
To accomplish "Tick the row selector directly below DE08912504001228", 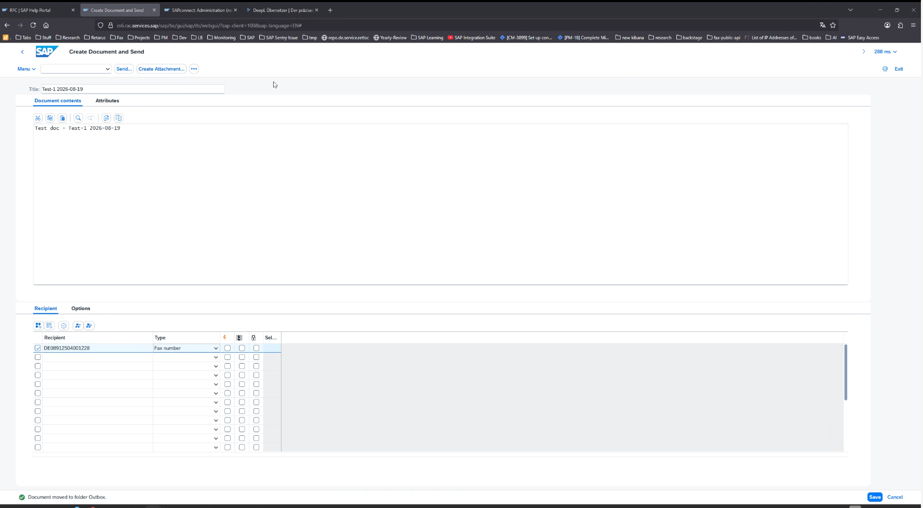I will 38,357.
